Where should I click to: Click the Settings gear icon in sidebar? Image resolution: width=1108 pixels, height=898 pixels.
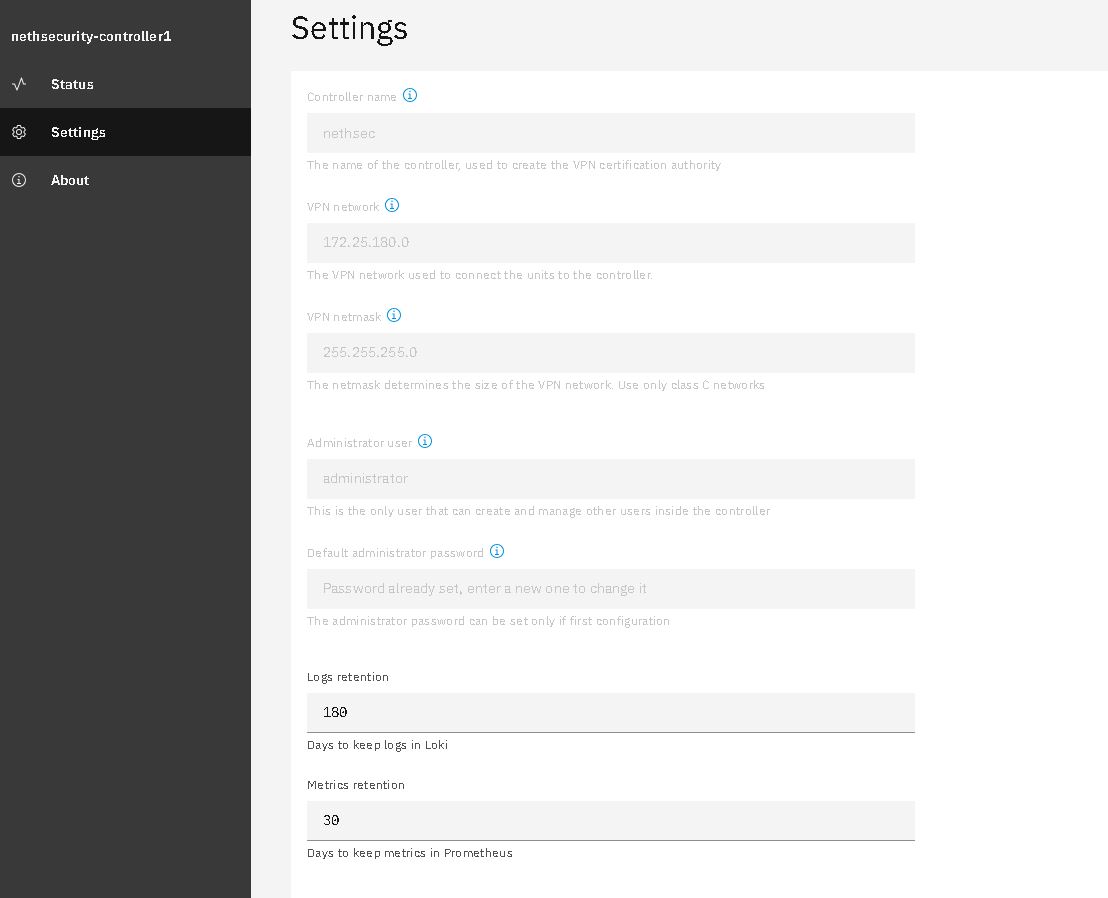click(x=19, y=132)
